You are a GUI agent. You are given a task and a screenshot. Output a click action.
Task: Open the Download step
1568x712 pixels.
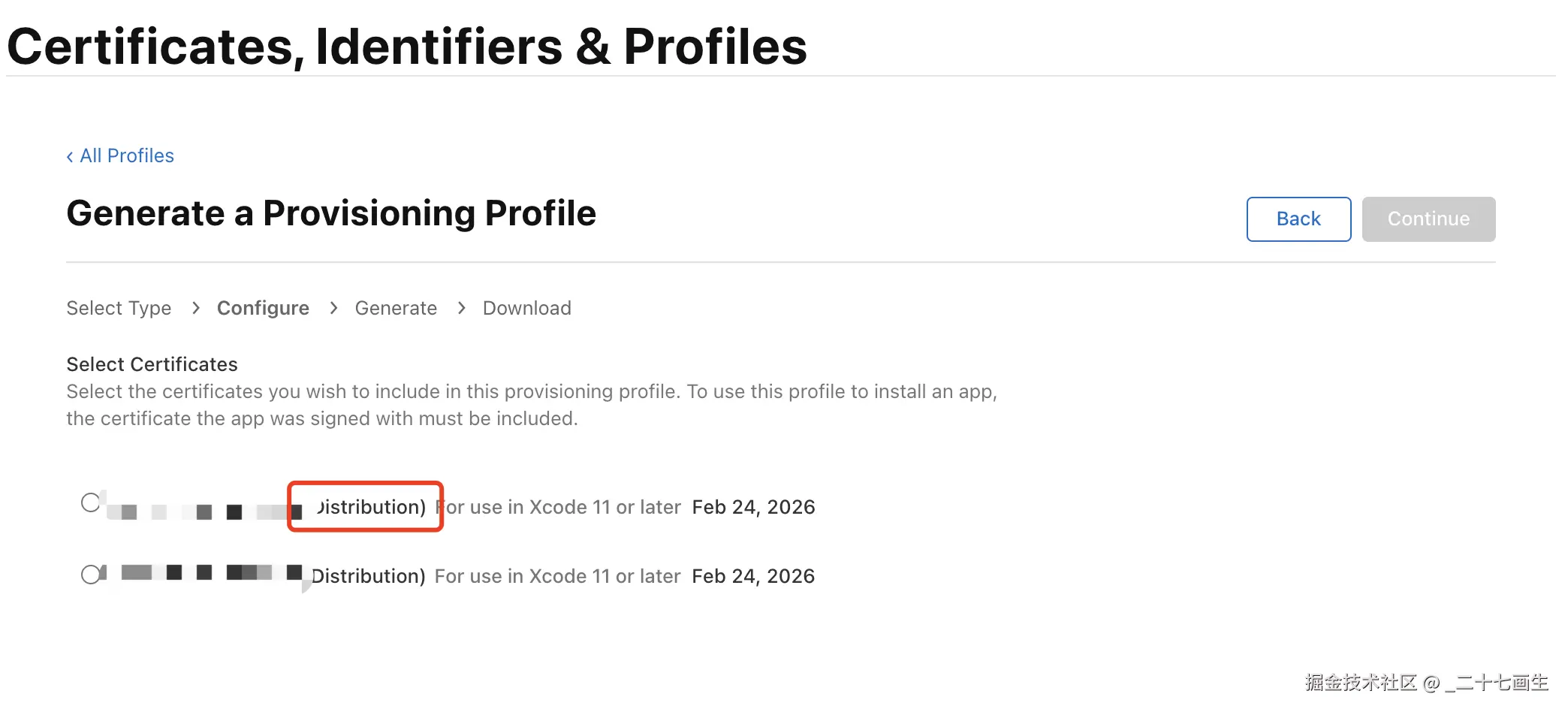526,308
